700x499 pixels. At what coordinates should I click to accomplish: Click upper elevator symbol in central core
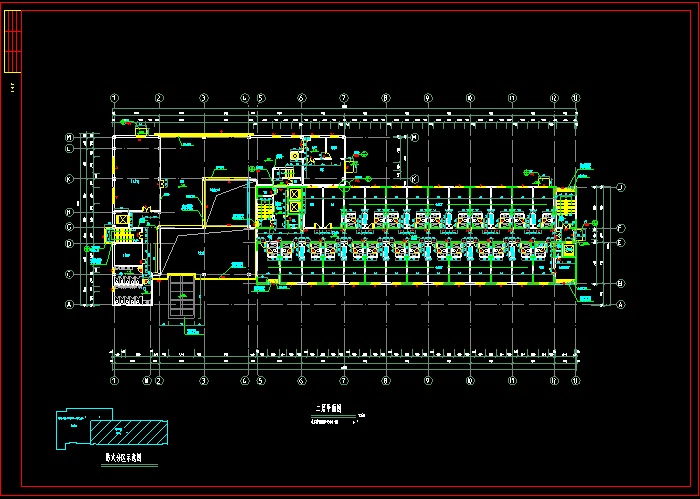point(295,192)
